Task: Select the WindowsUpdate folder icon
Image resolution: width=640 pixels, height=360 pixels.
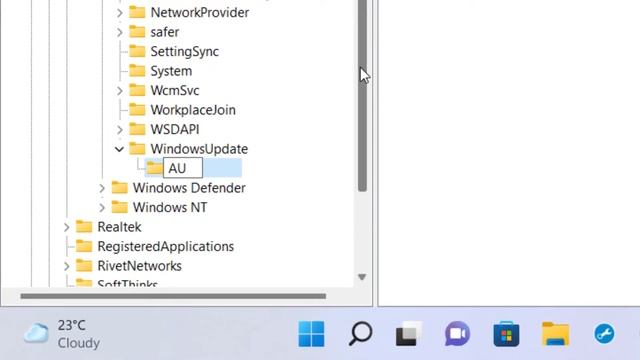Action: coord(137,149)
